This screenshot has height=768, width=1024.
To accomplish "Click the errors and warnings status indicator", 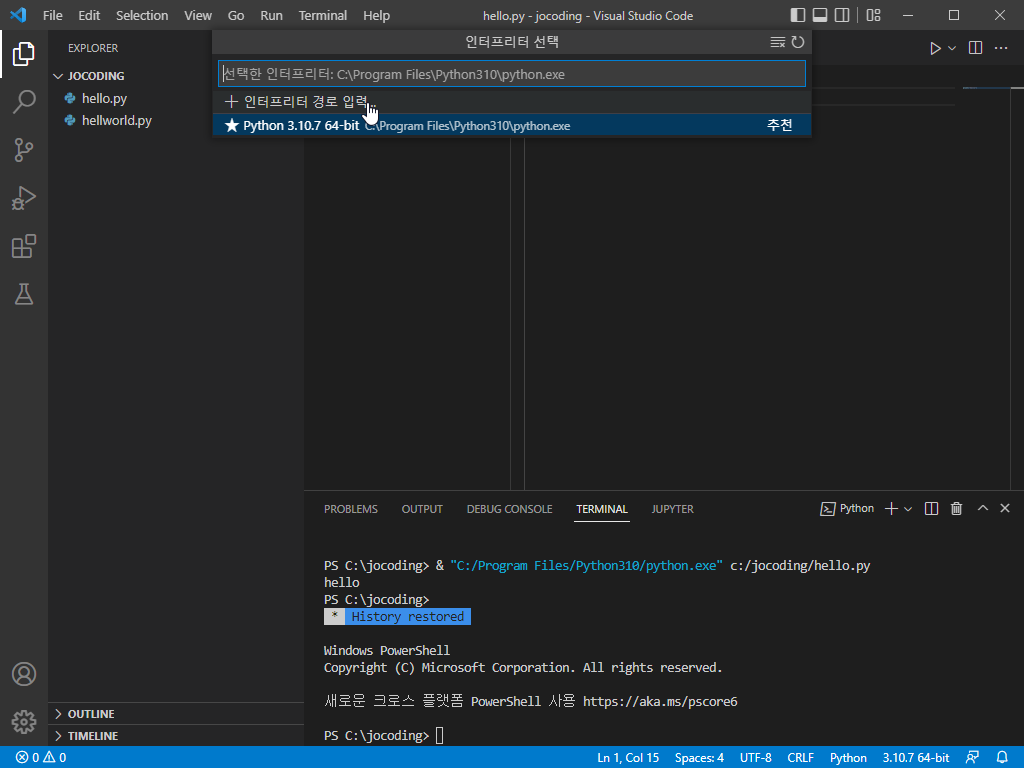I will point(41,758).
